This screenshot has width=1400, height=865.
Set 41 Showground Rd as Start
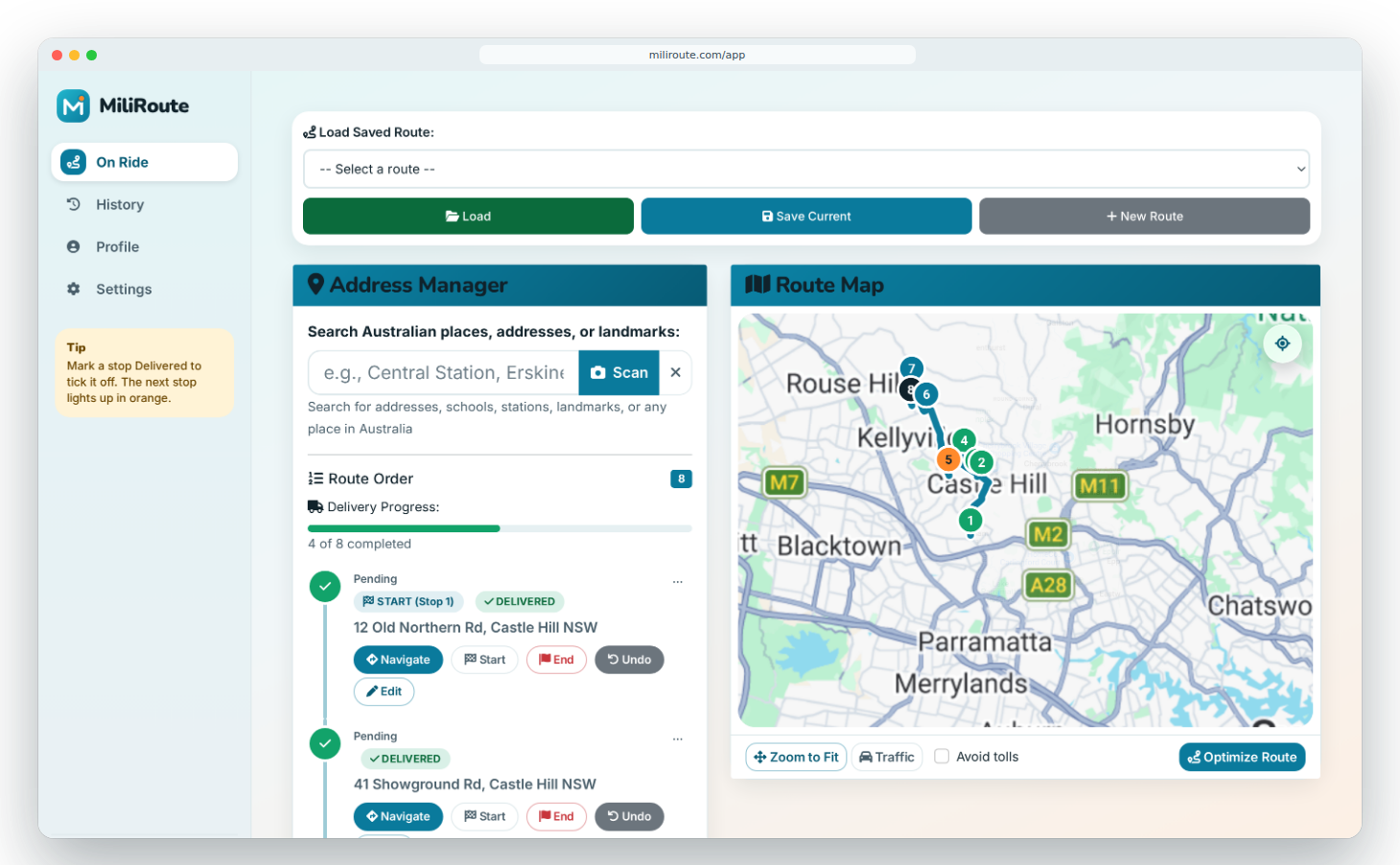[485, 817]
